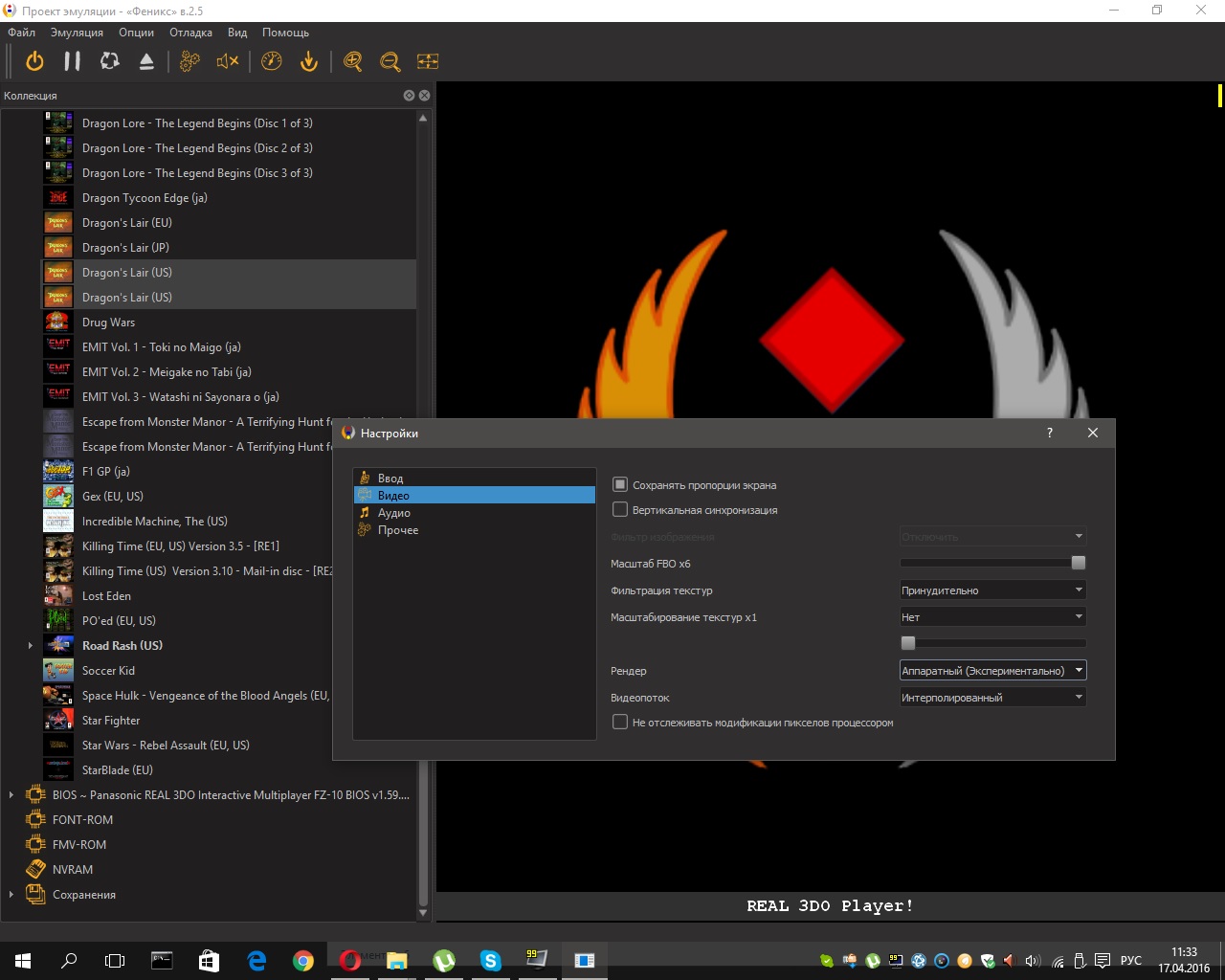Open the 'Эмуляция' menu
This screenshot has width=1225, height=980.
coord(77,33)
